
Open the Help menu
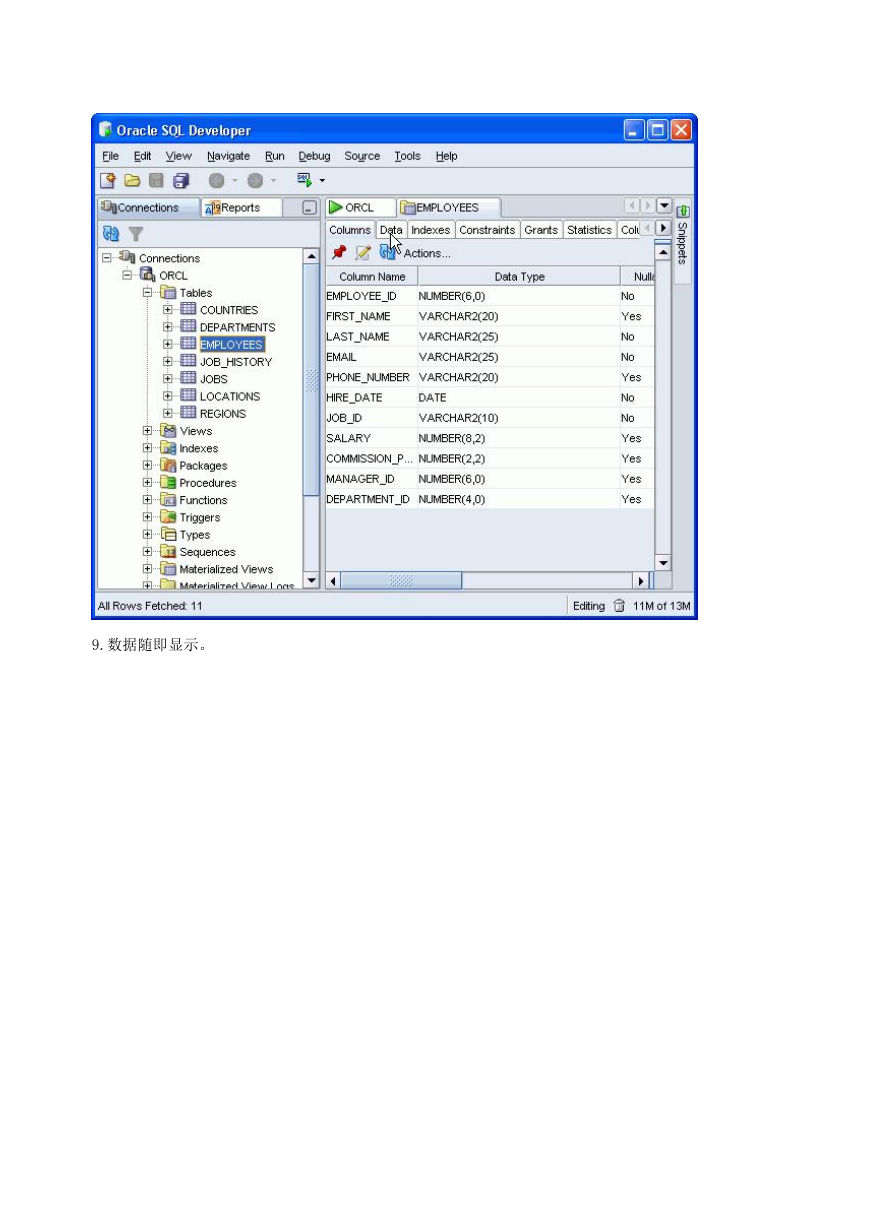click(447, 156)
